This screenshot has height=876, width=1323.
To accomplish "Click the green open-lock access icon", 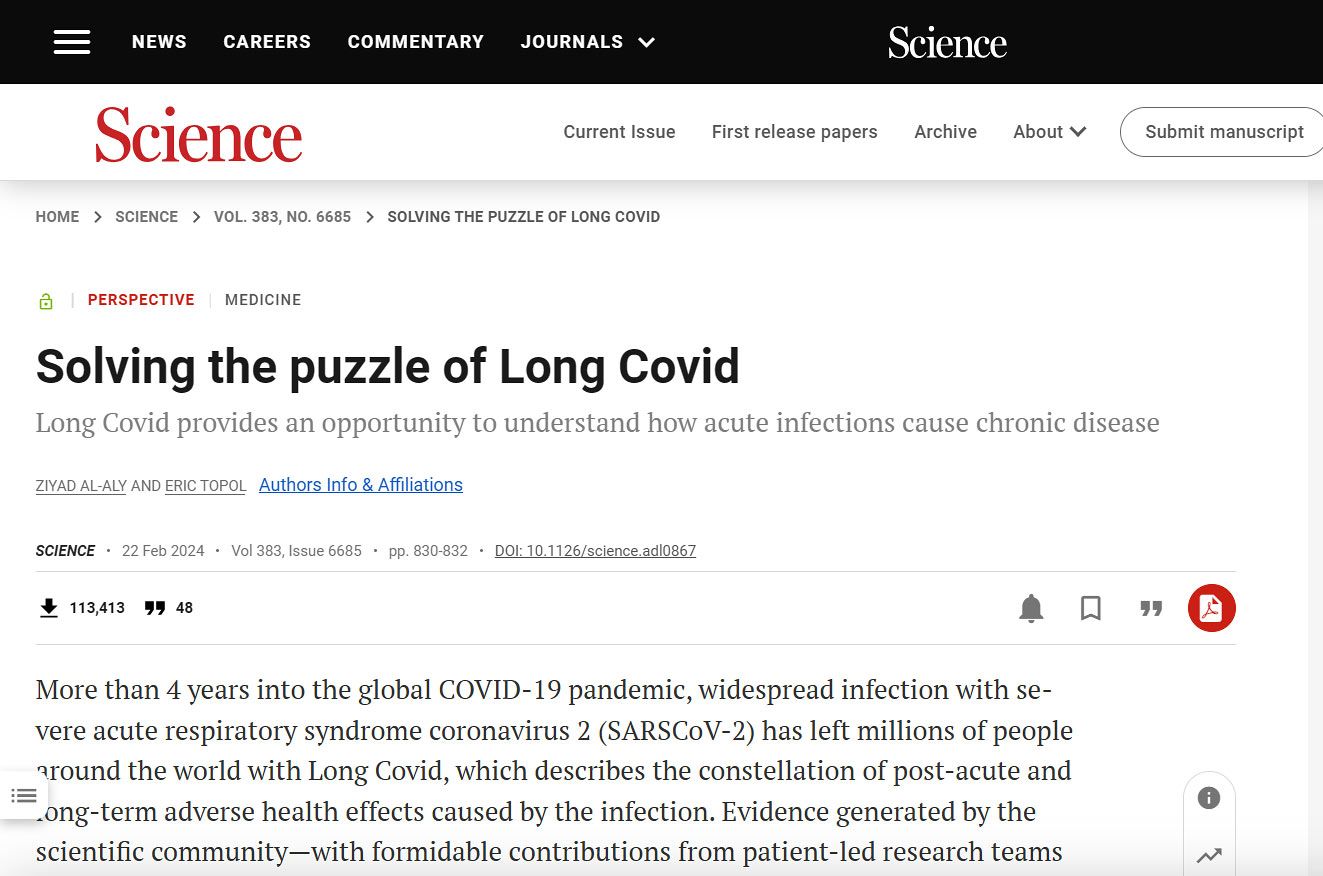I will (46, 301).
